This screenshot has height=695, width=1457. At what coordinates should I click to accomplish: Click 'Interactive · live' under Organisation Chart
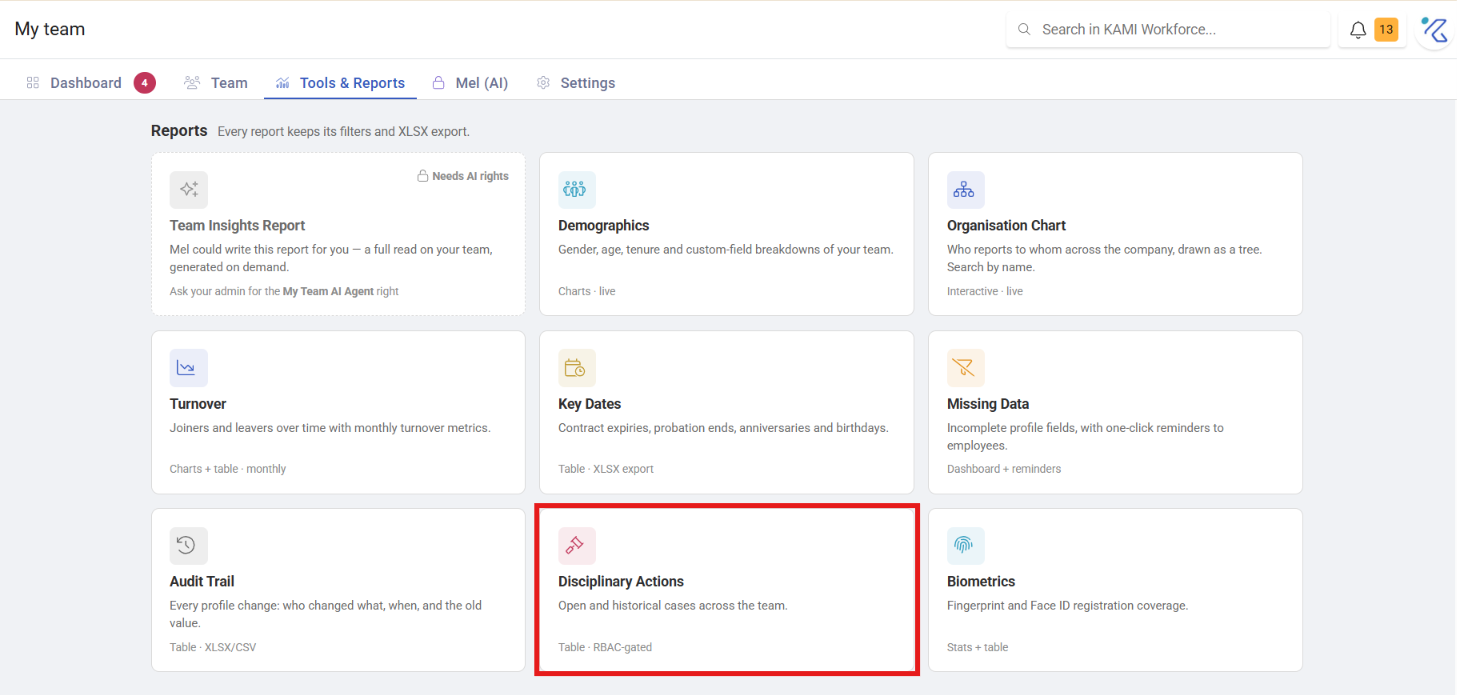pyautogui.click(x=985, y=291)
